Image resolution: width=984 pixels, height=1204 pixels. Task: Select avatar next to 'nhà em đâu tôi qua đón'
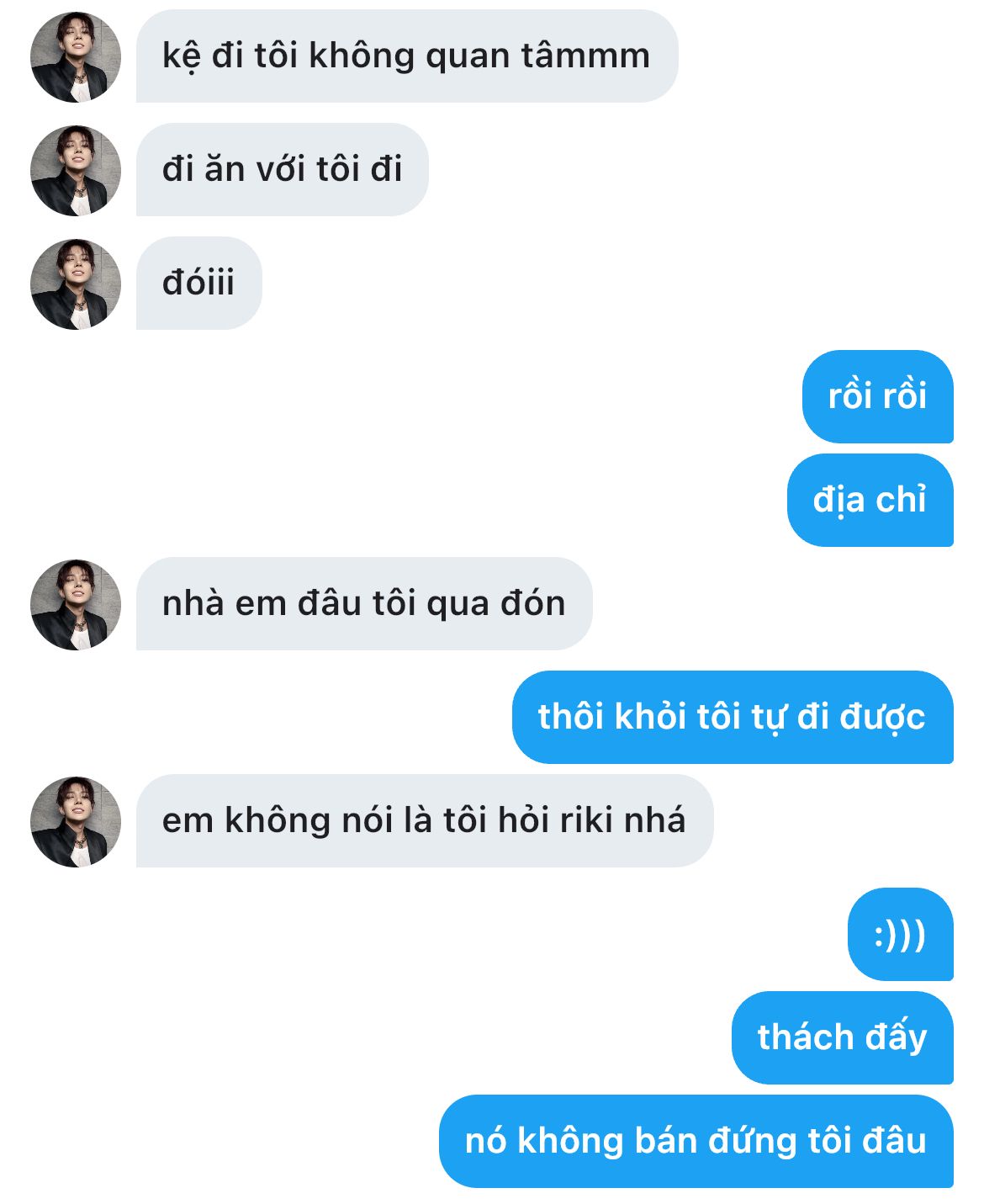tap(76, 604)
